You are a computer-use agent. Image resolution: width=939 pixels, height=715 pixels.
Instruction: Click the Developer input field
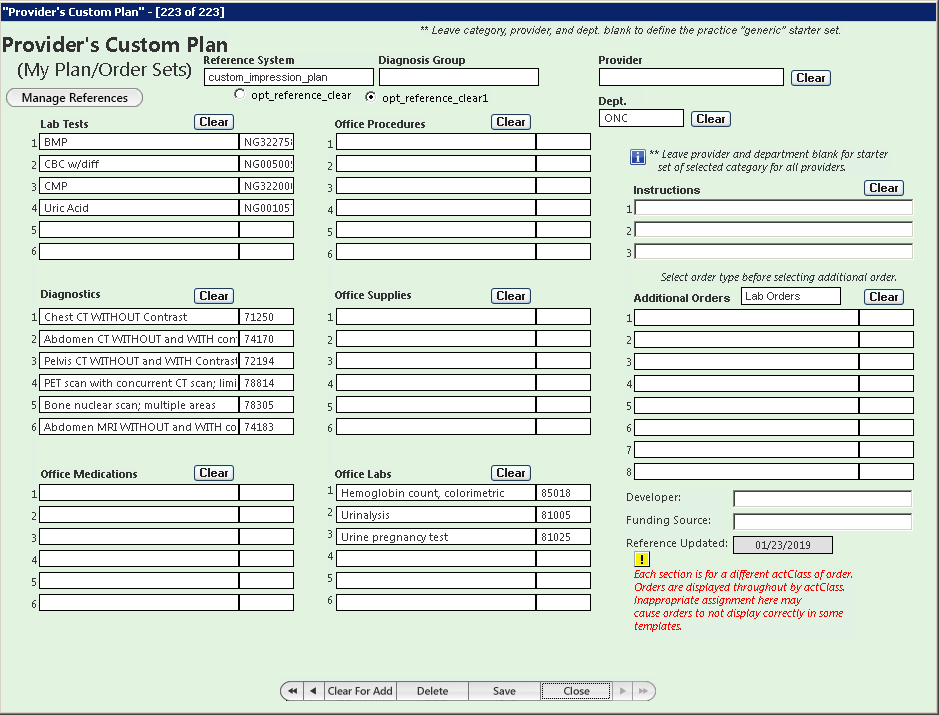(823, 498)
